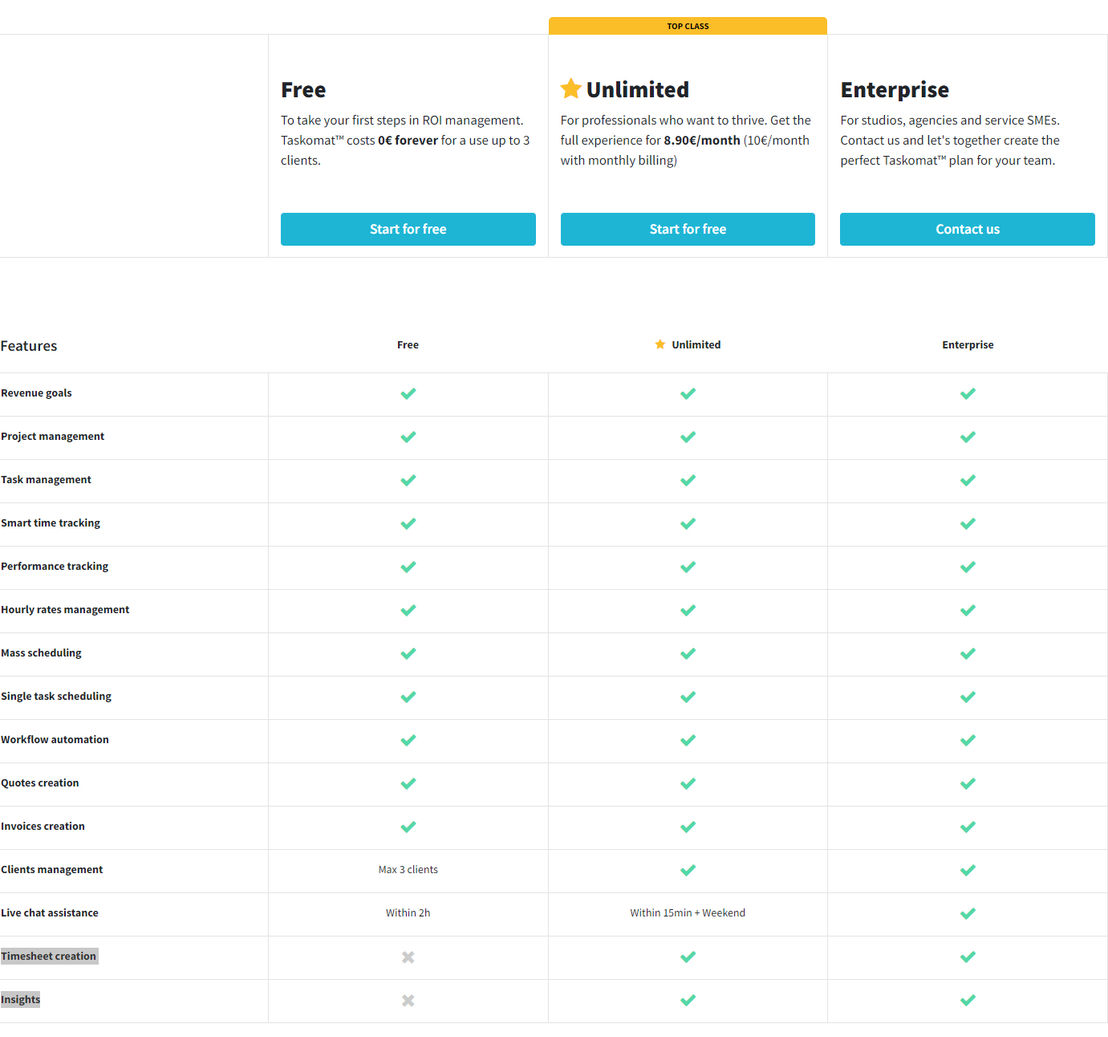Screen dimensions: 1108x1037
Task: Click the TOP CLASS yellow badge
Action: click(688, 26)
